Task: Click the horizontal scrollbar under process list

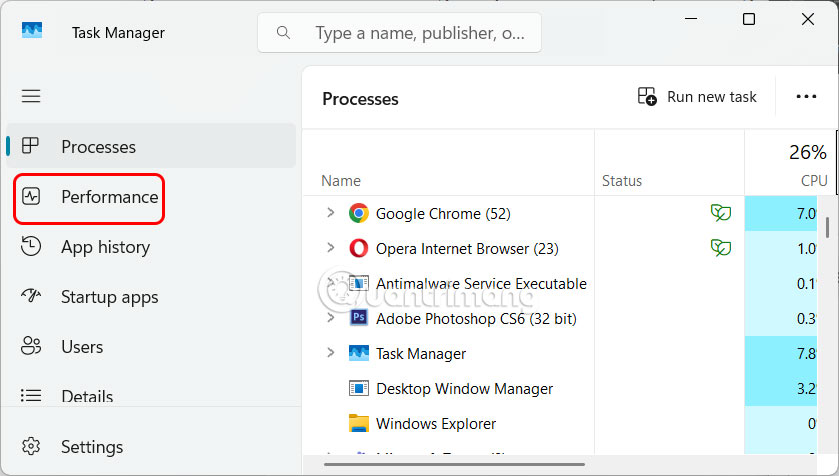Action: (454, 464)
